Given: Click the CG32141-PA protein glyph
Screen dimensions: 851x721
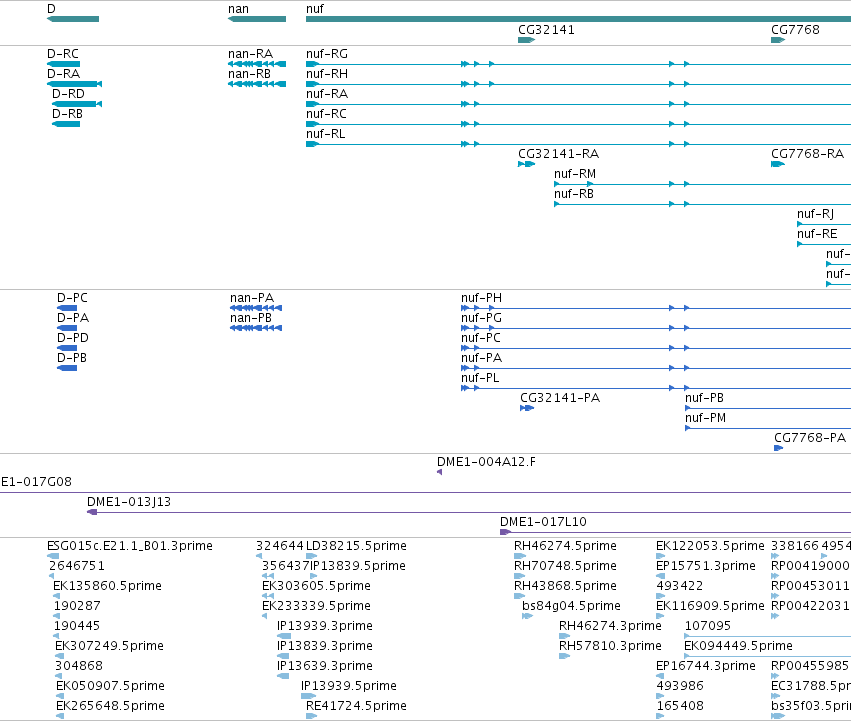Looking at the screenshot, I should click(x=527, y=408).
